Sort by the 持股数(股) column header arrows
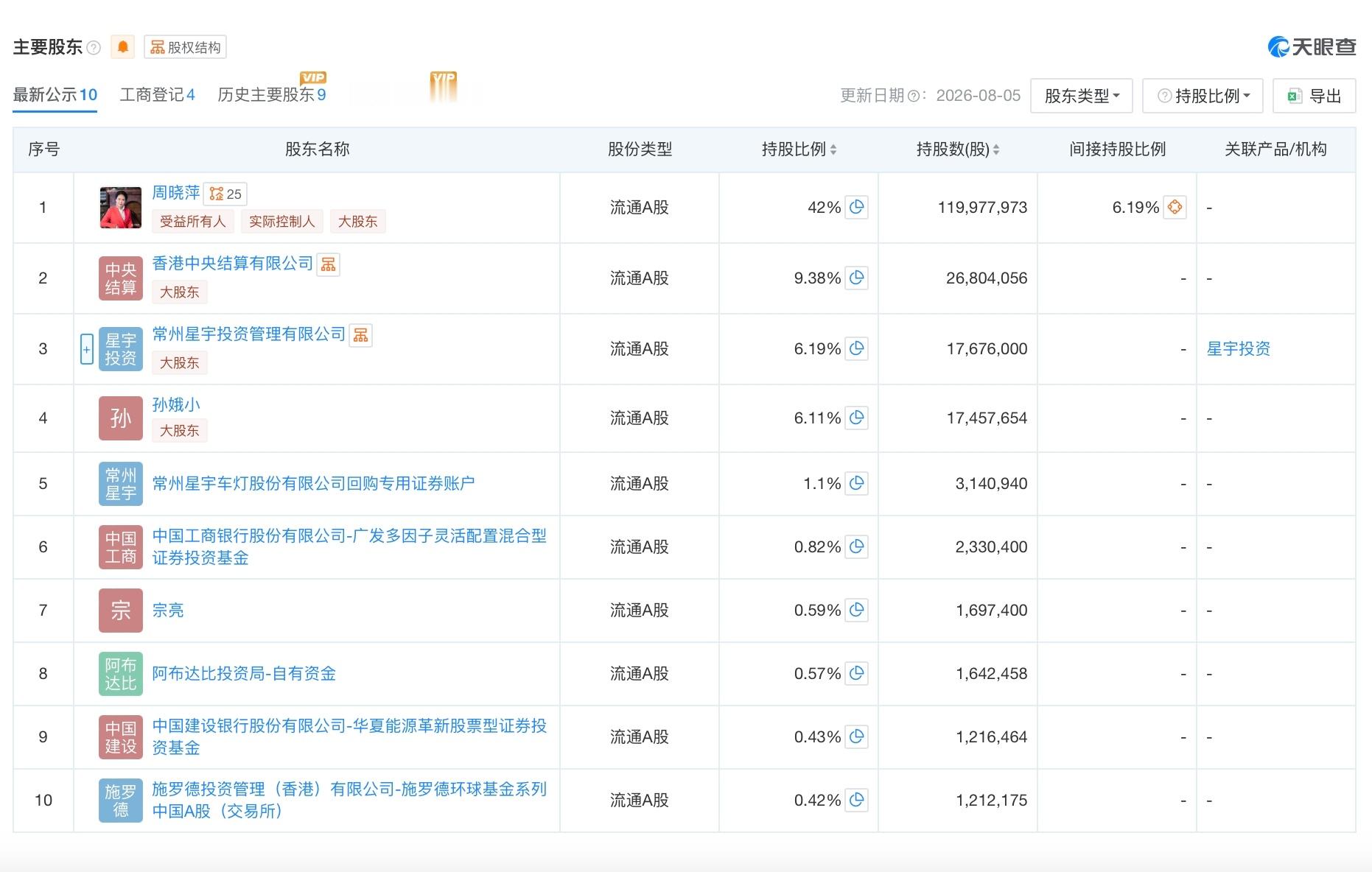This screenshot has height=872, width=1372. tap(996, 150)
